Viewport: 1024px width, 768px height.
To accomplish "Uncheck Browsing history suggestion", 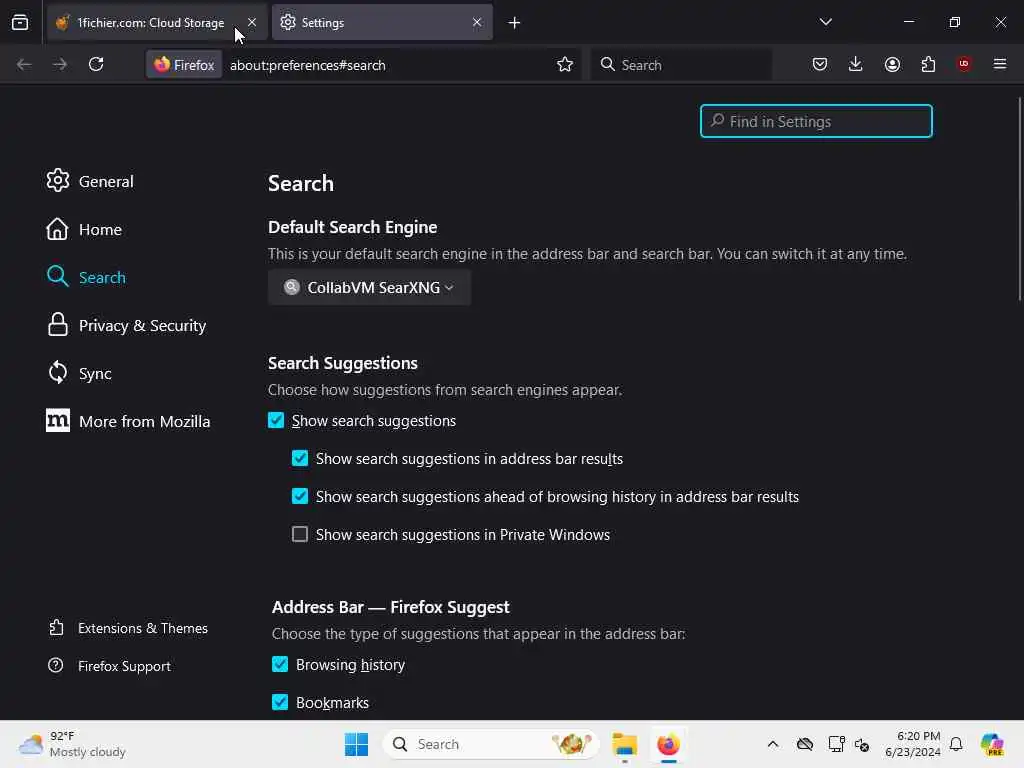I will pos(280,664).
